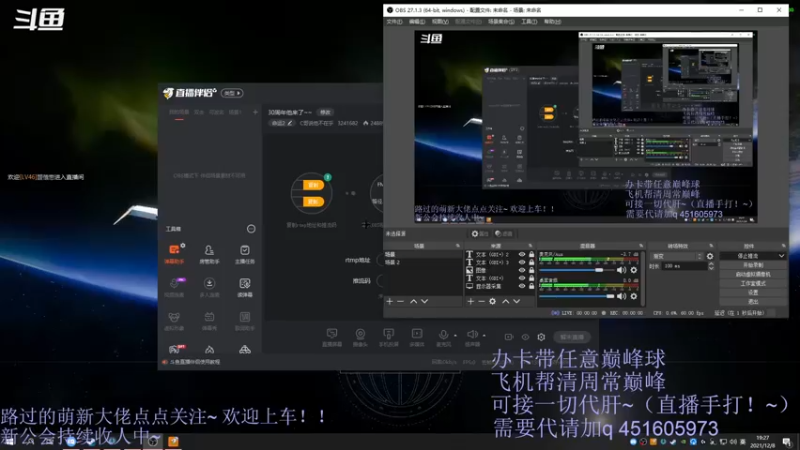Image resolution: width=800 pixels, height=450 pixels.
Task: Mute desktop audio in OBS mixer
Action: (621, 296)
